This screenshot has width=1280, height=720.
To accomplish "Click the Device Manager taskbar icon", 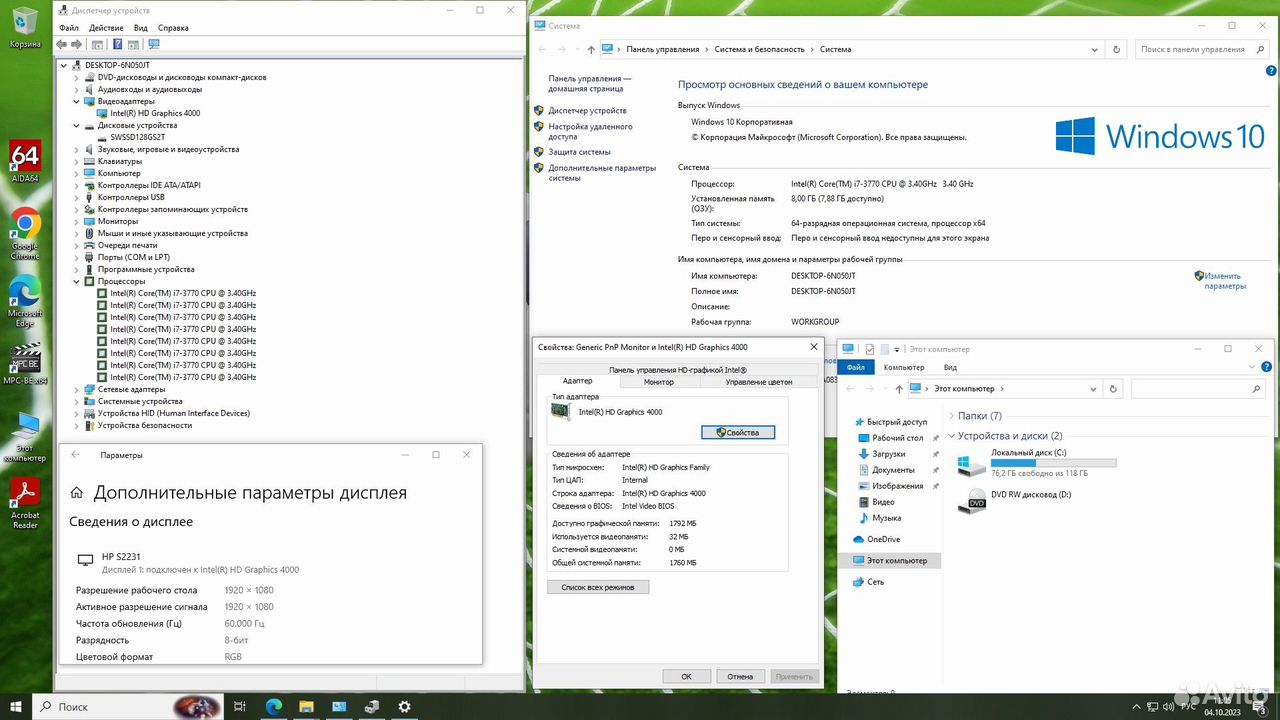I will (x=372, y=706).
